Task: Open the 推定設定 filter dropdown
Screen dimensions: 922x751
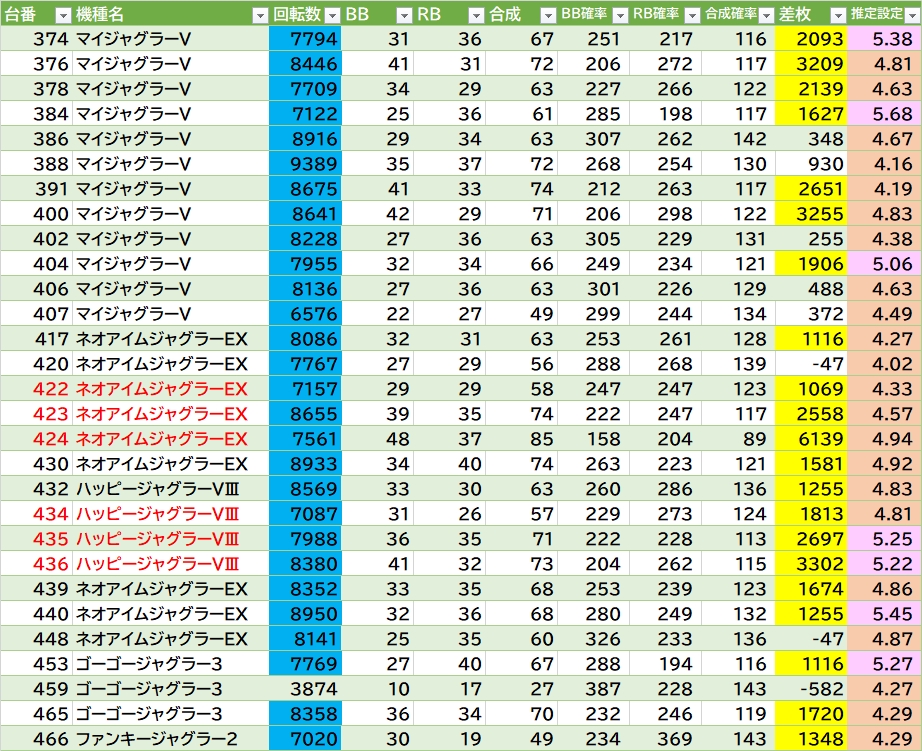Action: (x=911, y=14)
